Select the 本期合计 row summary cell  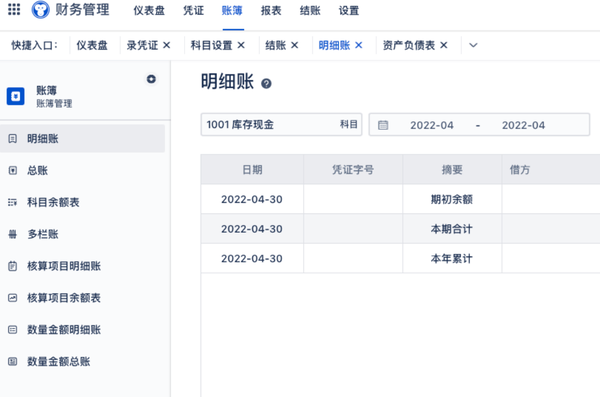(452, 229)
